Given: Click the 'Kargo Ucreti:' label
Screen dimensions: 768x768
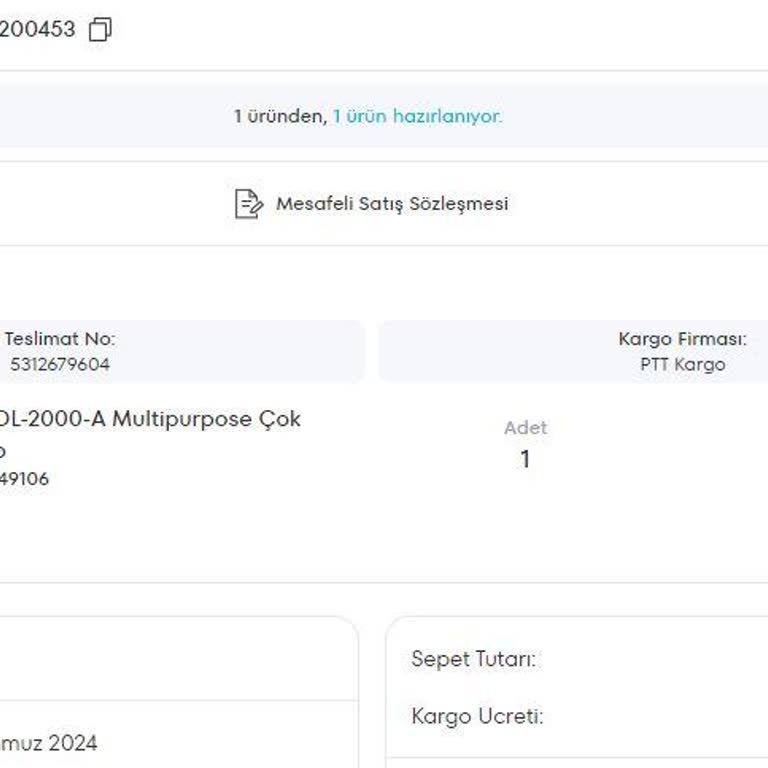Looking at the screenshot, I should click(478, 716).
